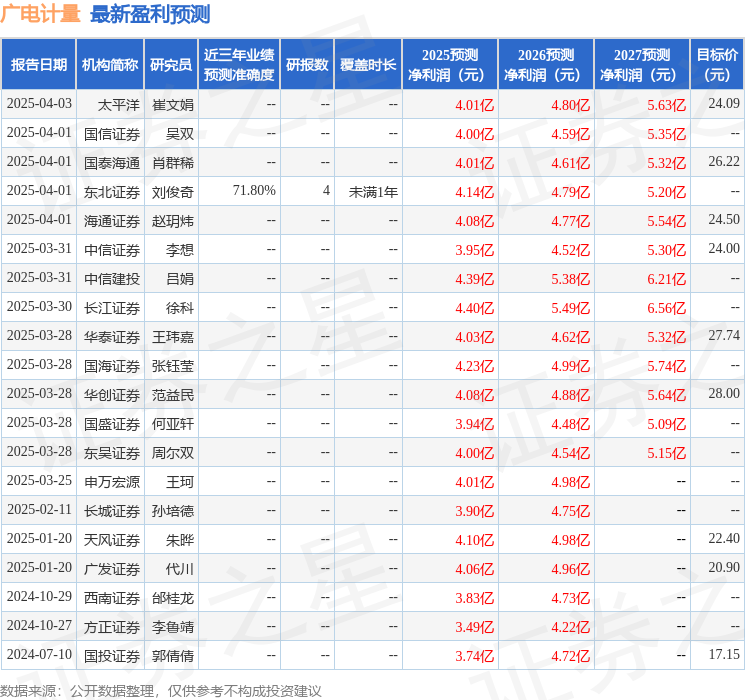The width and height of the screenshot is (745, 700).
Task: Click analyst name 吕娟
Action: pyautogui.click(x=180, y=279)
